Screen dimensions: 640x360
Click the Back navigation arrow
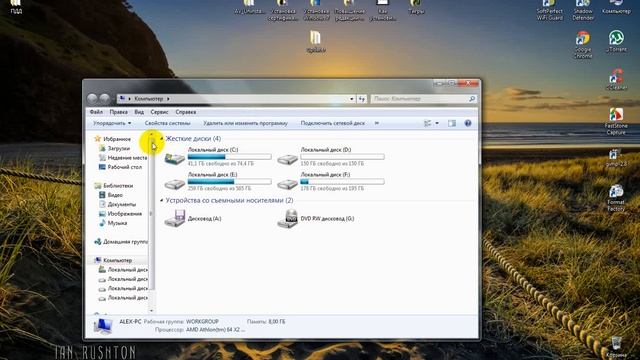pyautogui.click(x=92, y=98)
